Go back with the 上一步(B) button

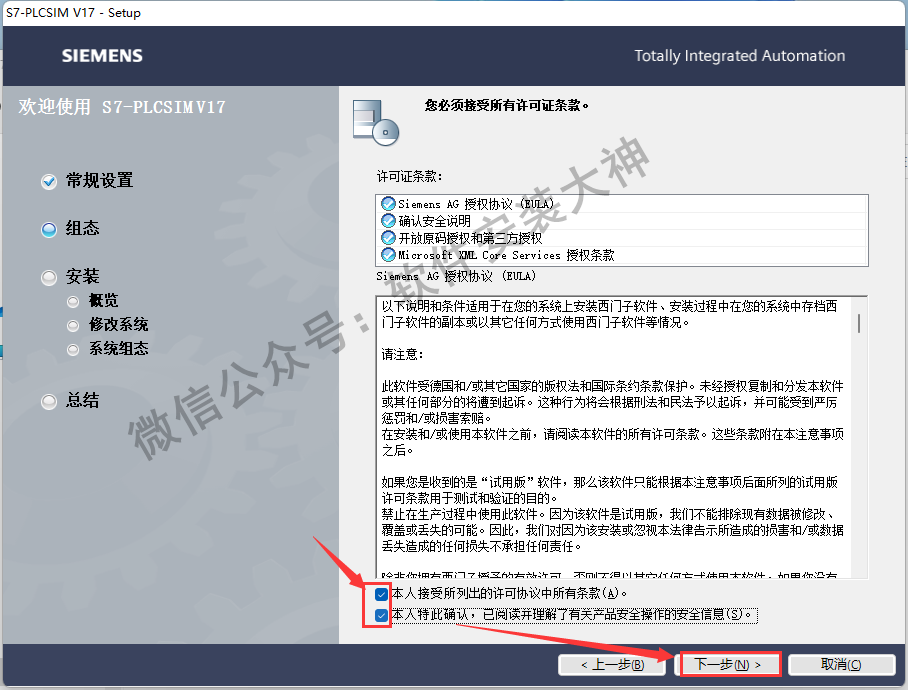[612, 665]
